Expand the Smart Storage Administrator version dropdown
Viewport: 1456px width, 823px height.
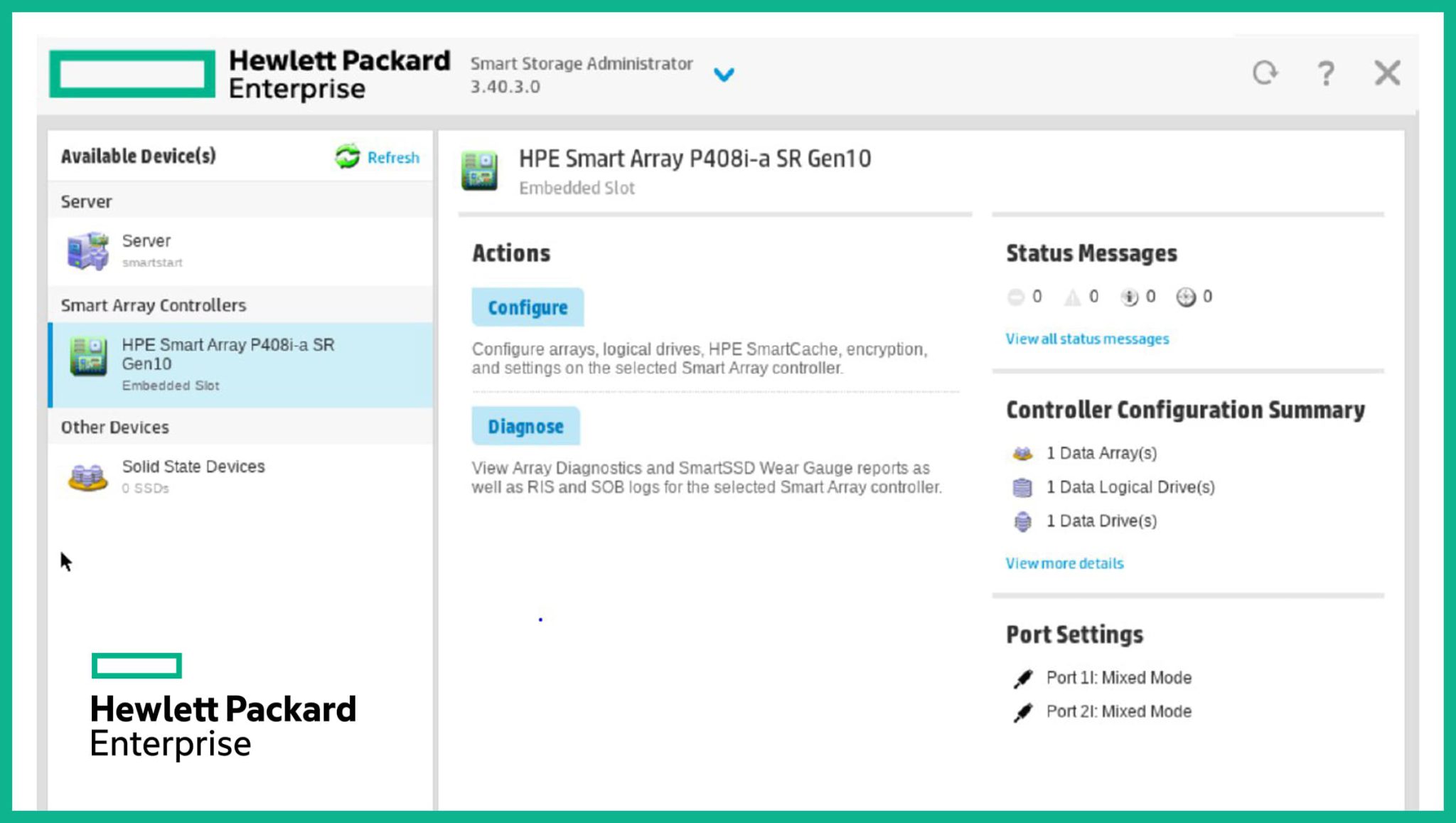tap(724, 75)
